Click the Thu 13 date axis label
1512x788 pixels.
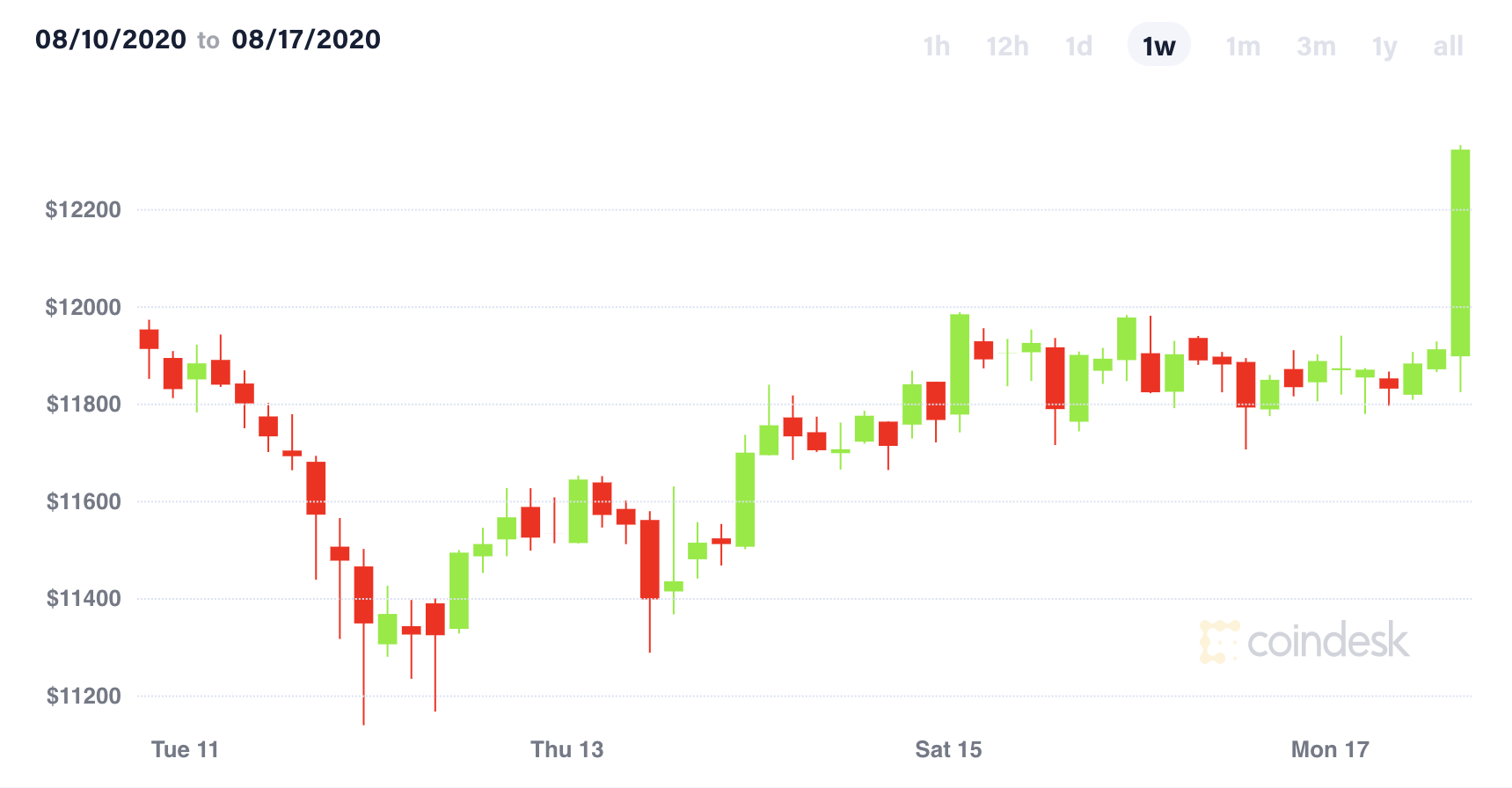pos(567,749)
